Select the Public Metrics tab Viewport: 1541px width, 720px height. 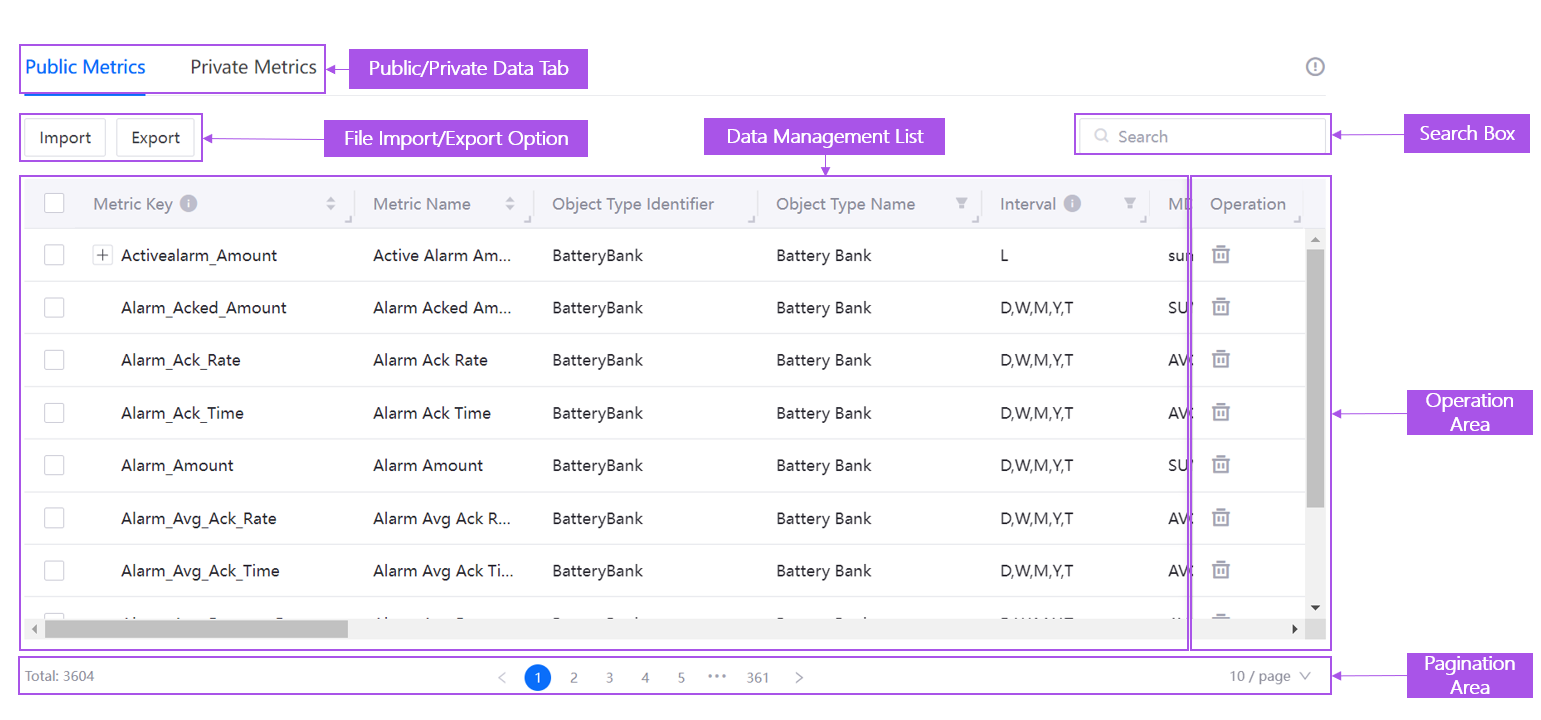click(x=84, y=67)
